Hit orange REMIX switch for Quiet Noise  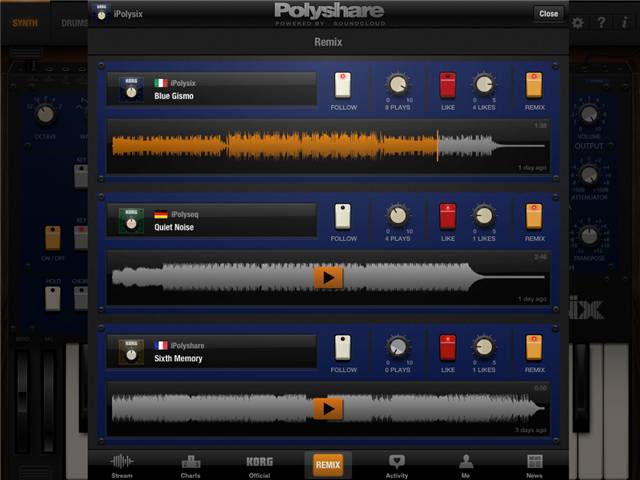click(534, 216)
